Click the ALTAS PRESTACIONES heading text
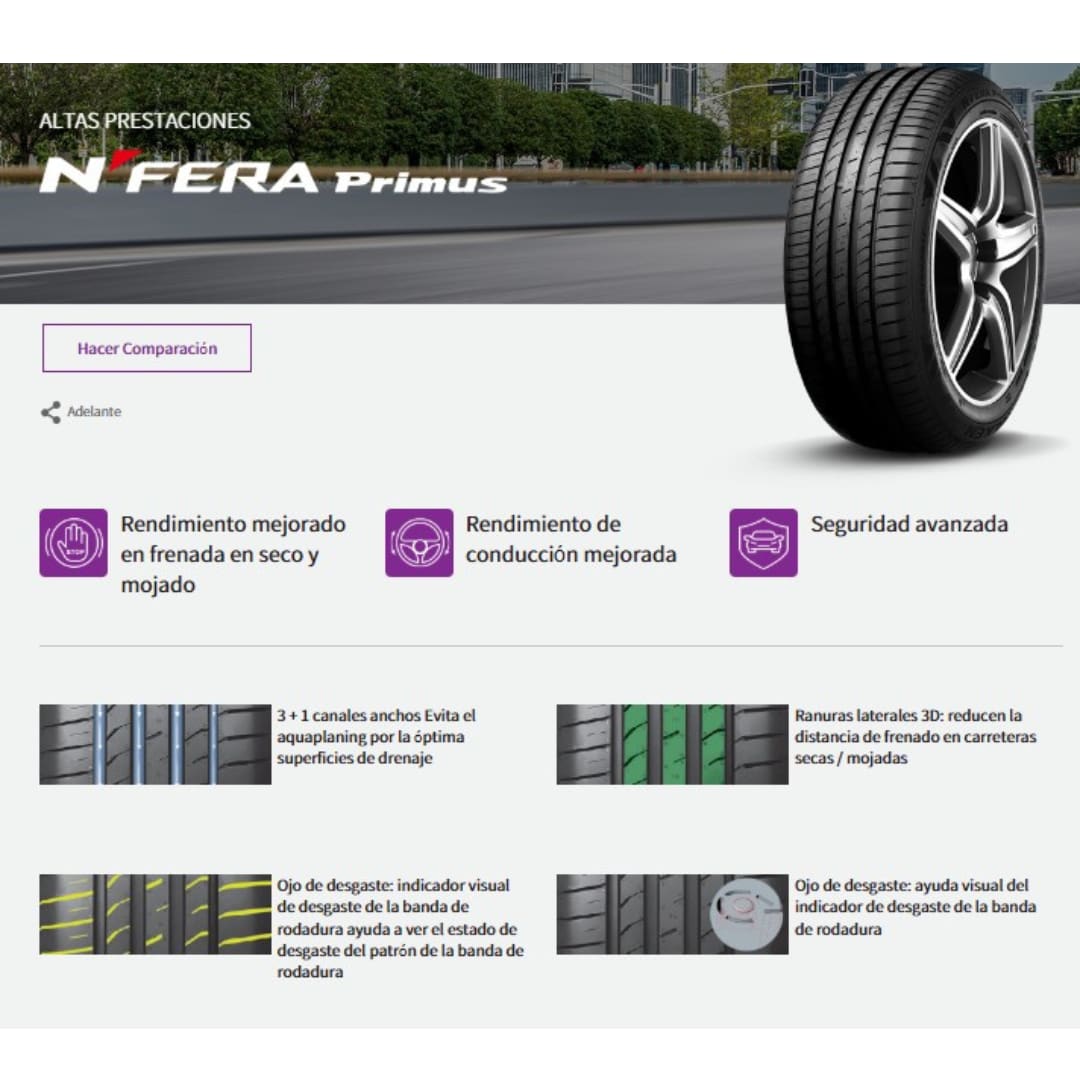The height and width of the screenshot is (1080, 1080). point(145,121)
